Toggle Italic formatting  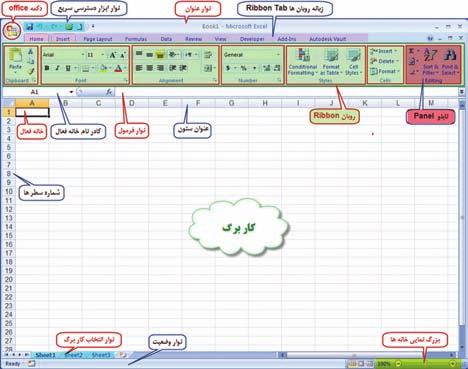57,68
